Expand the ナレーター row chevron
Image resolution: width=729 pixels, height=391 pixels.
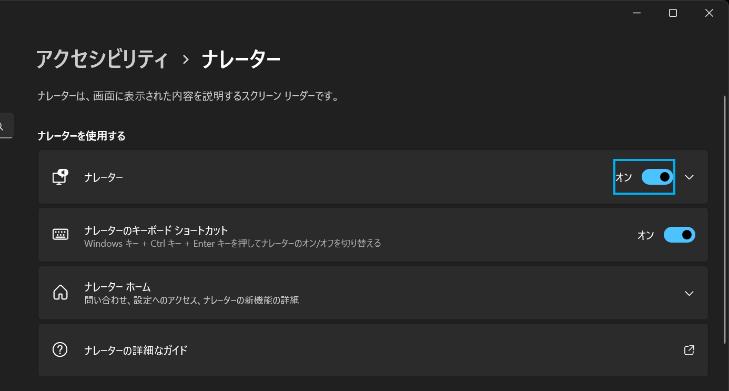689,177
